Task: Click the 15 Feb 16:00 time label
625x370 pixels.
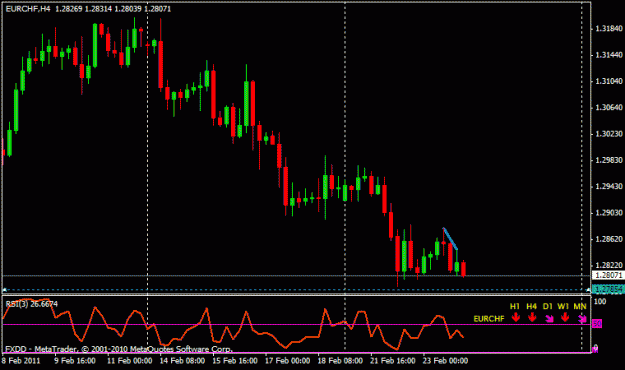Action: 235,361
